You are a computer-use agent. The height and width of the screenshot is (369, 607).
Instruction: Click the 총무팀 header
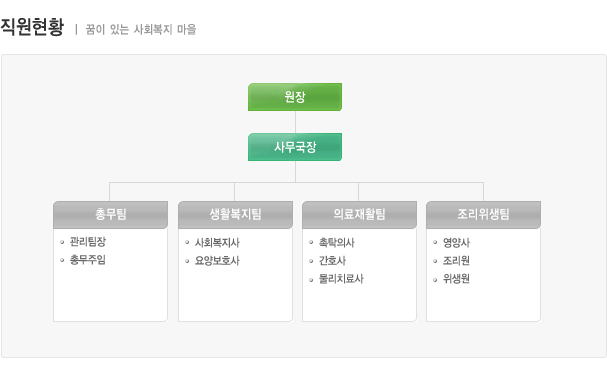coord(110,215)
